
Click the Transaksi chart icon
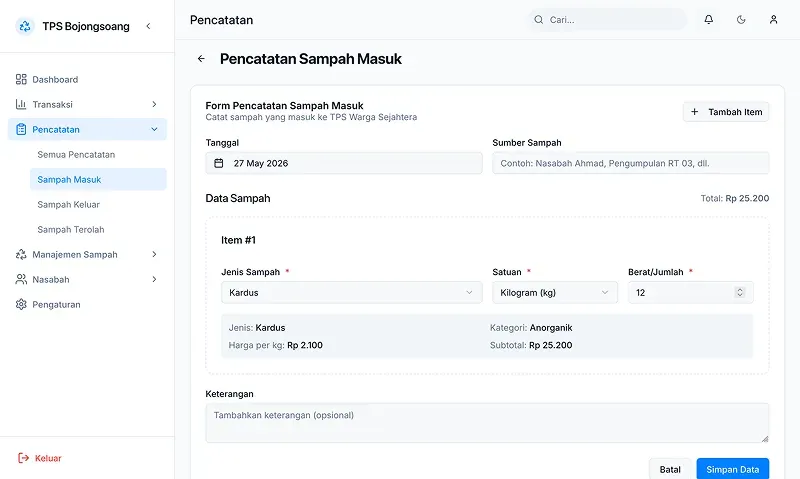(21, 104)
